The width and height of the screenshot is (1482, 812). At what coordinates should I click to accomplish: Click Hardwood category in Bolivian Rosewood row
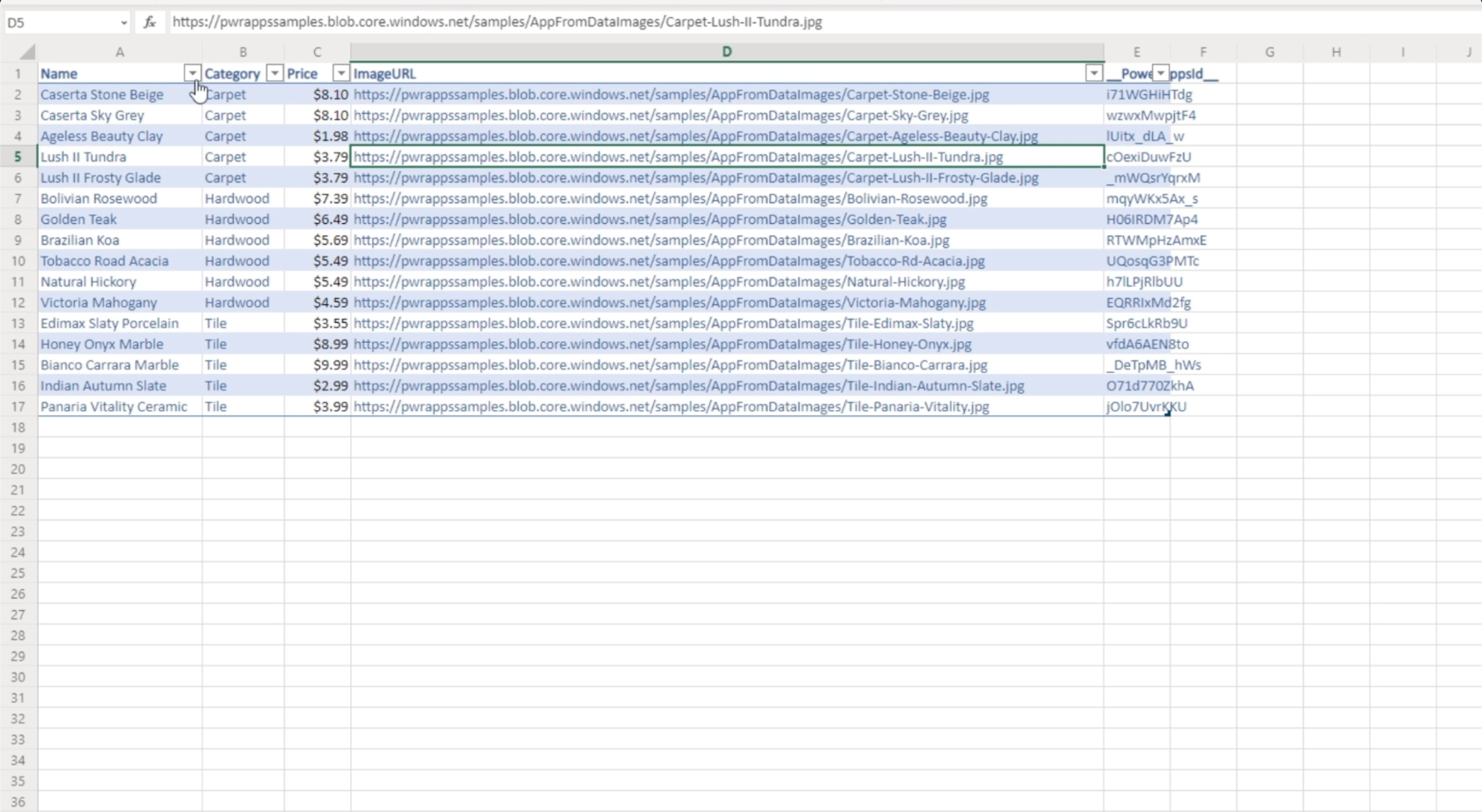[x=243, y=198]
